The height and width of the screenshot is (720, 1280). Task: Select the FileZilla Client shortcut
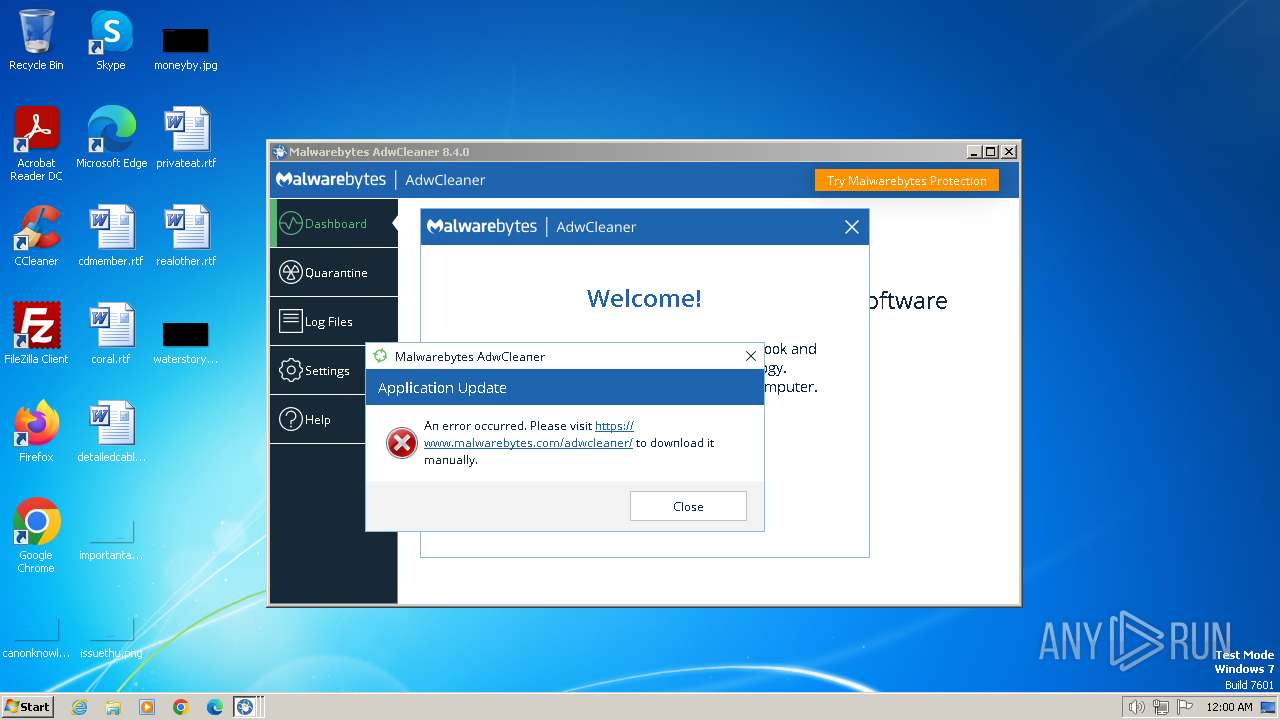[36, 334]
